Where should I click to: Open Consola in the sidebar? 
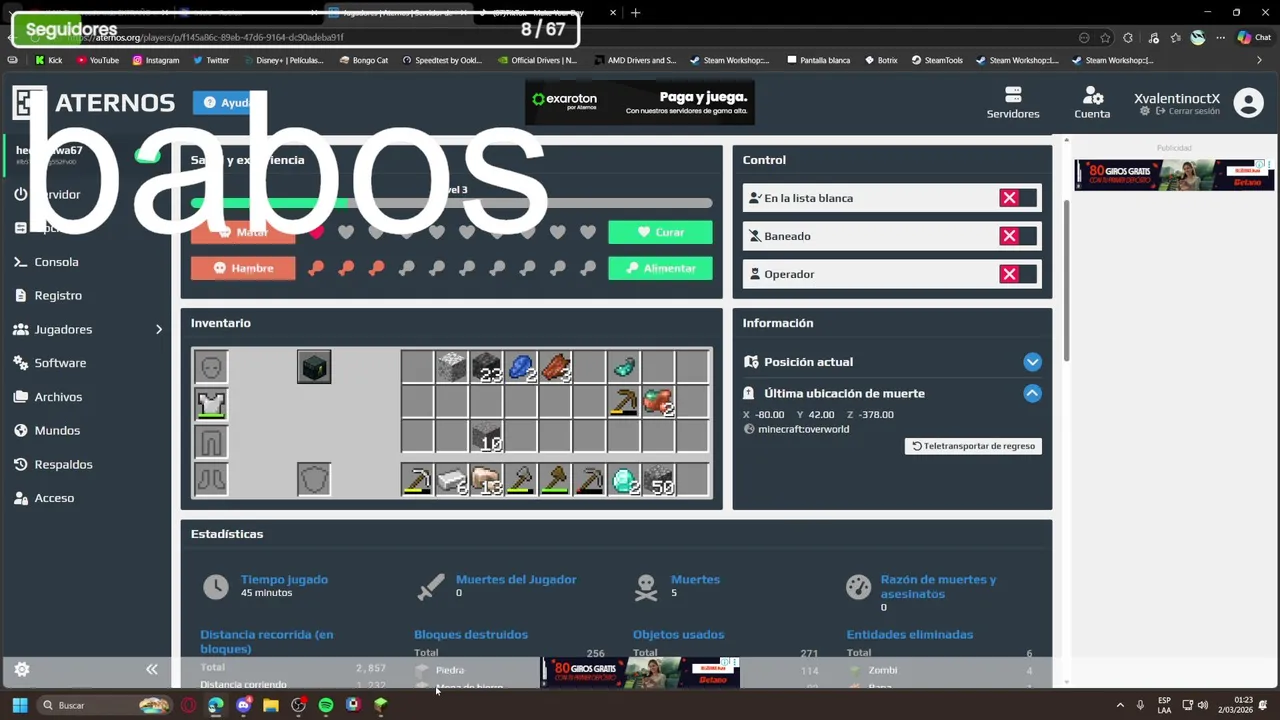(56, 262)
